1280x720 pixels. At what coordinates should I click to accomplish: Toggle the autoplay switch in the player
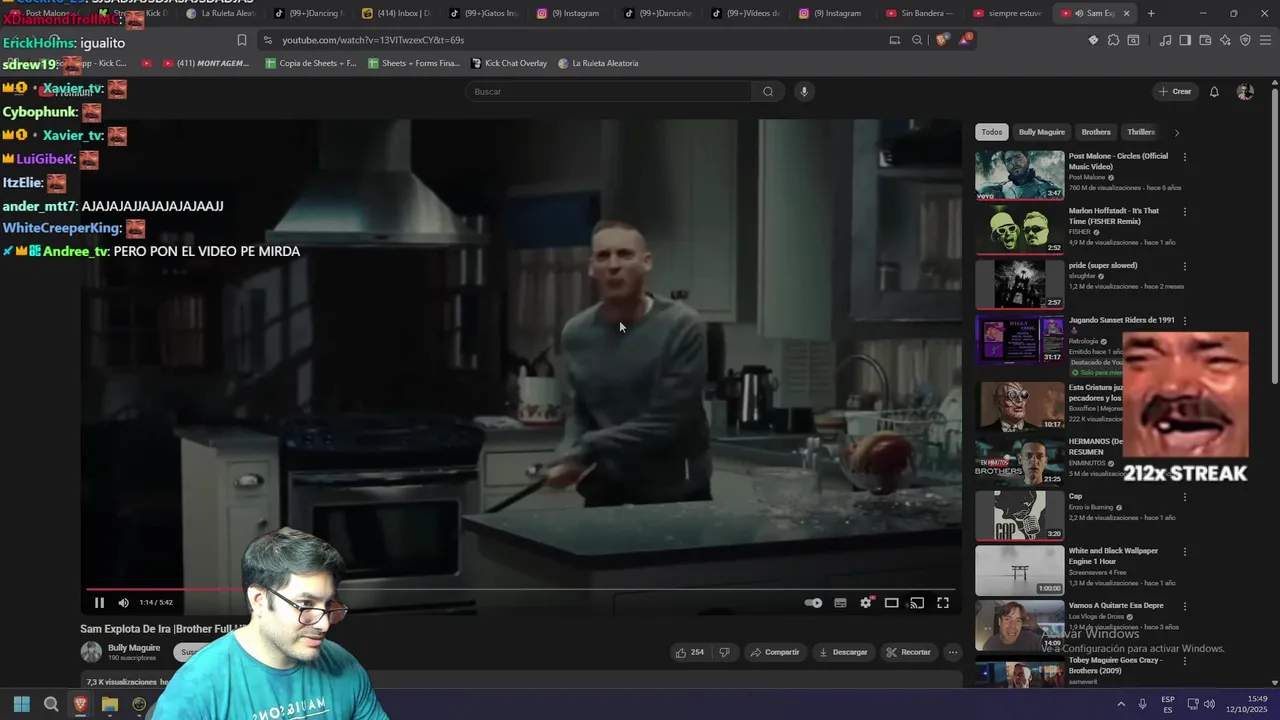[x=813, y=603]
